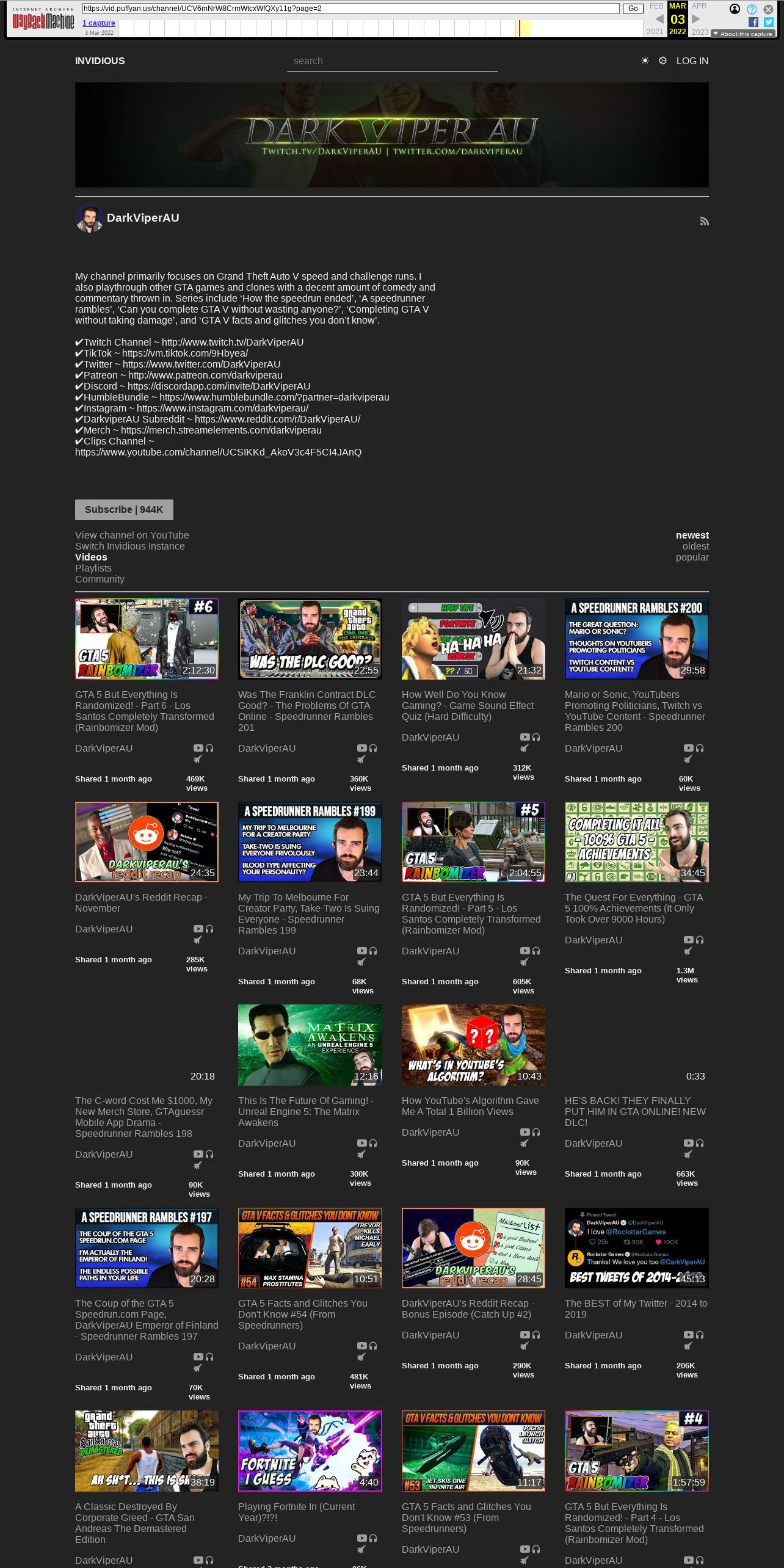Go to next capture arrow
This screenshot has height=1568, width=784.
coord(695,19)
